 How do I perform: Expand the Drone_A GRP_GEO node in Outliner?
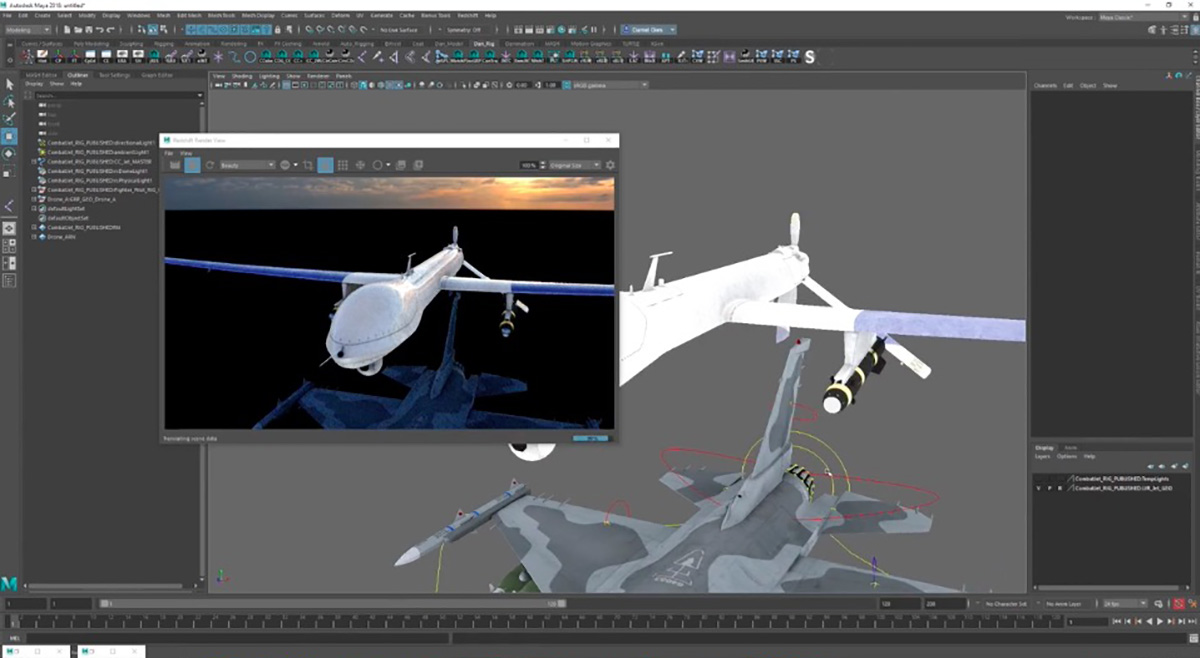pos(34,199)
